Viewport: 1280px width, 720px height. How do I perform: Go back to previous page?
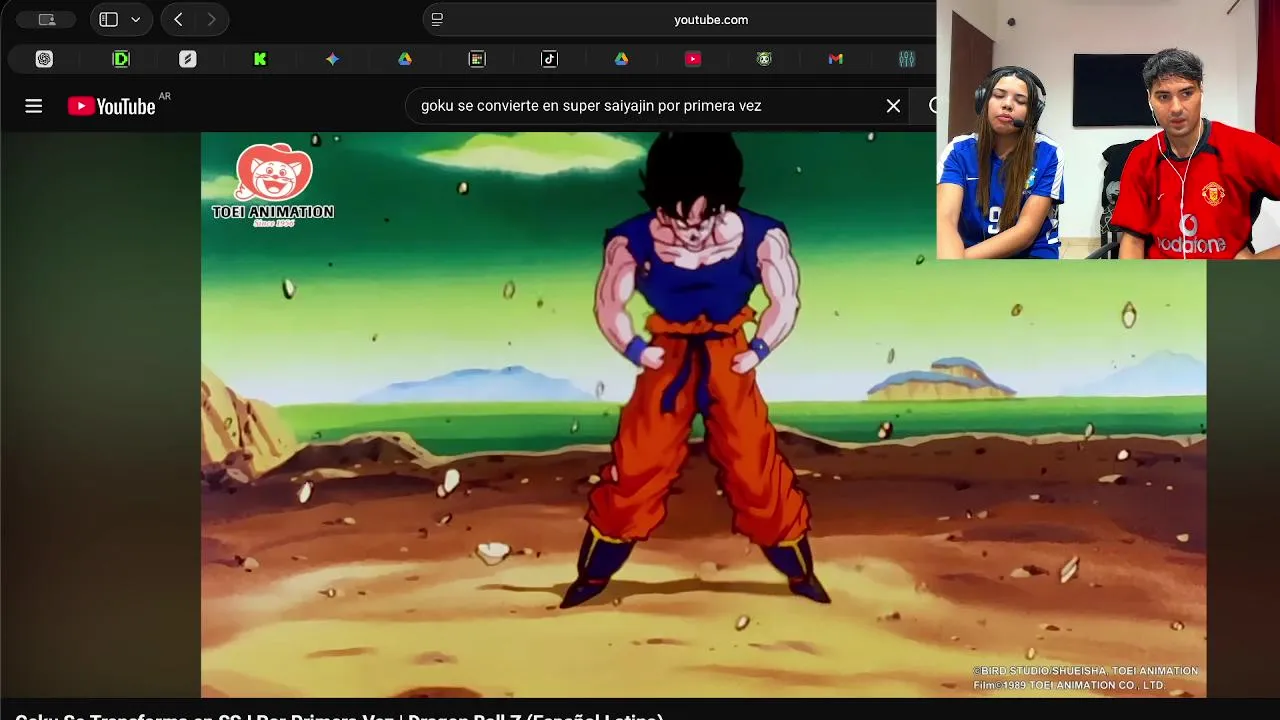(x=178, y=20)
